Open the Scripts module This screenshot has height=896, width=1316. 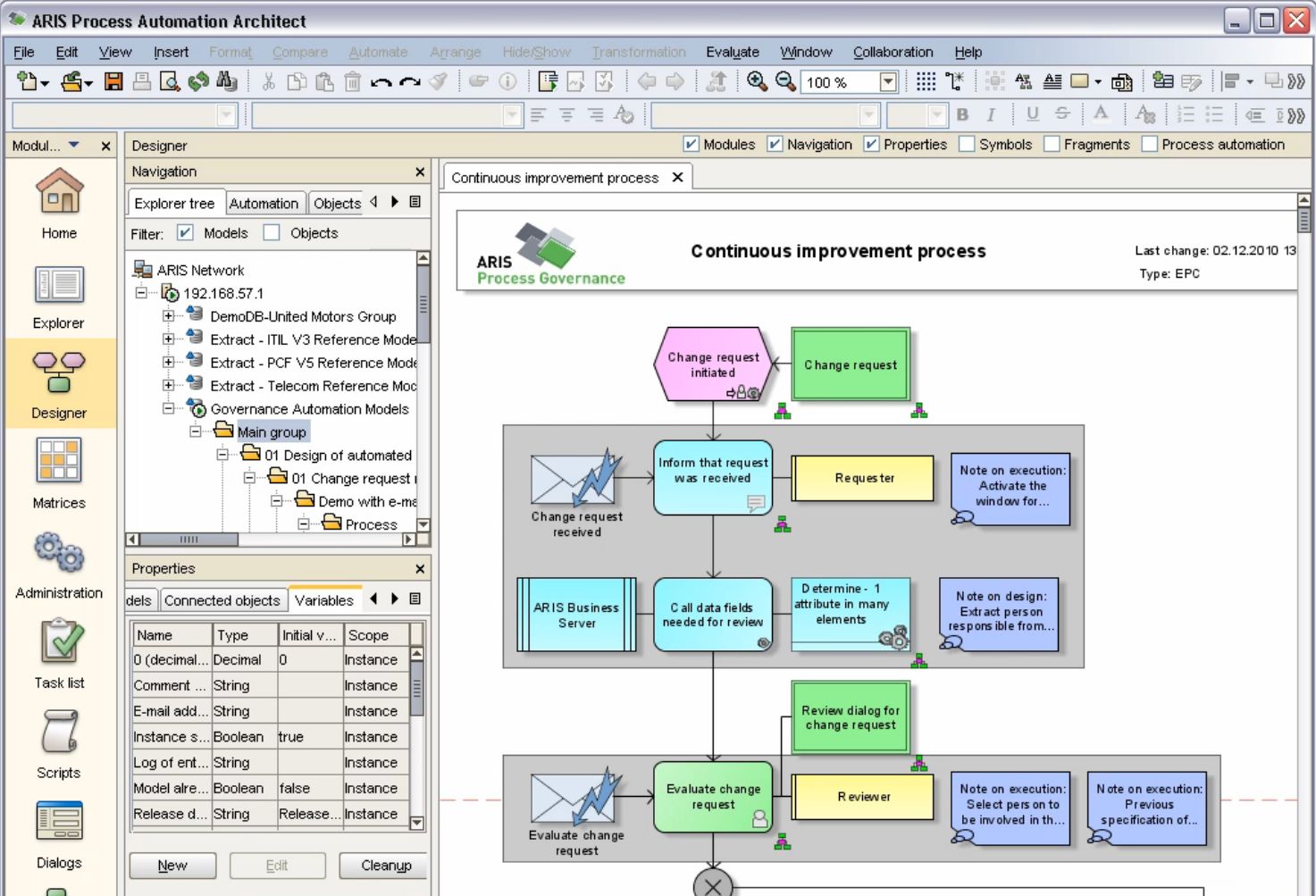[x=59, y=732]
